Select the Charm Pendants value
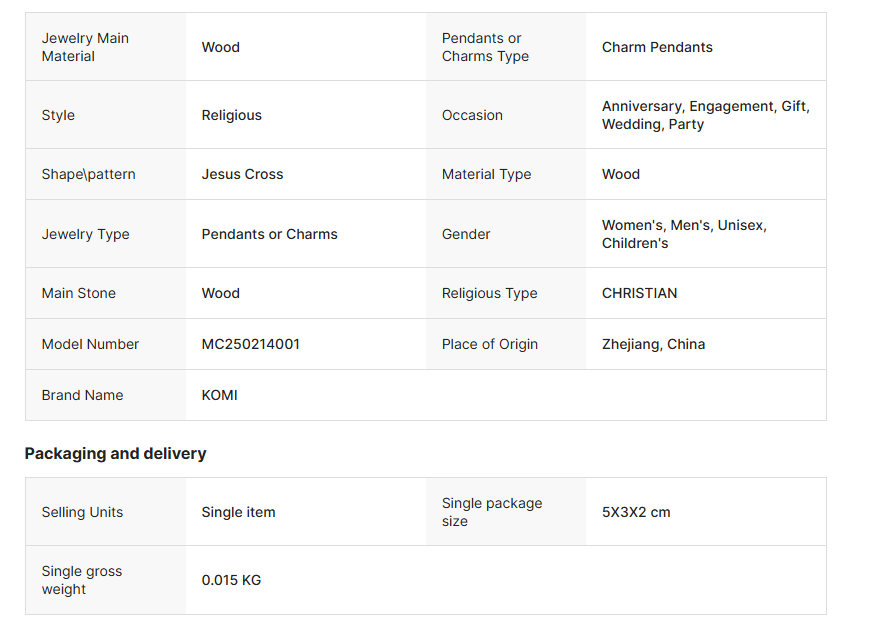 (x=657, y=47)
